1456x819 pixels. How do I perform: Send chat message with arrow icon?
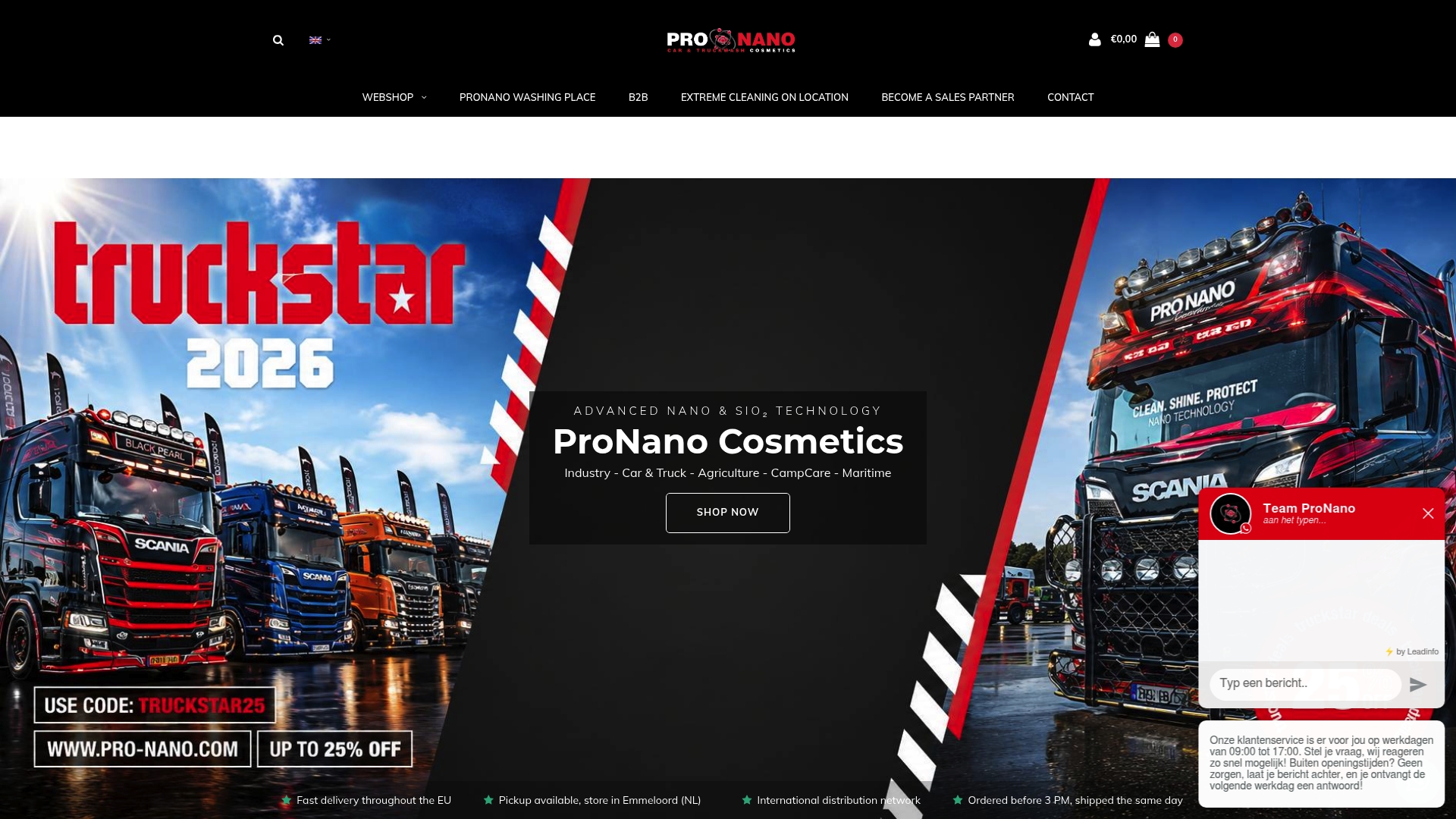(x=1418, y=685)
